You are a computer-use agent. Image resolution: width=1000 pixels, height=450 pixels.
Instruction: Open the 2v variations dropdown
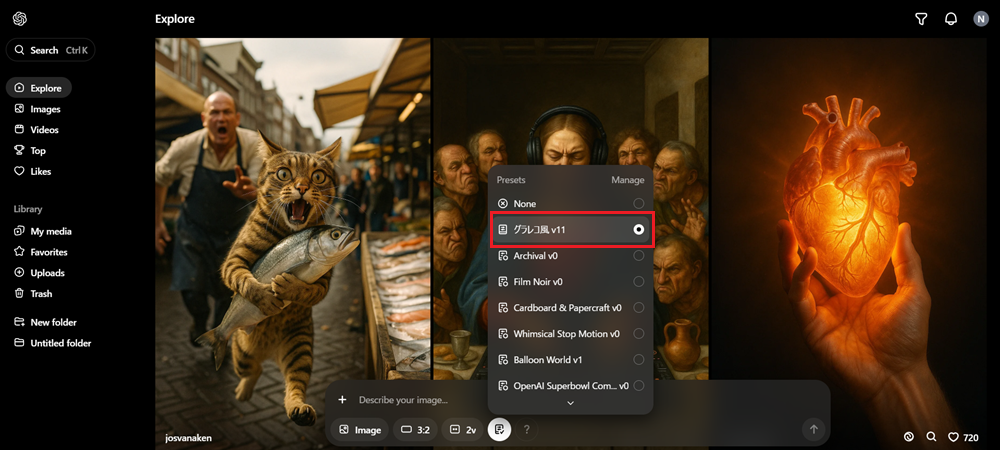463,430
